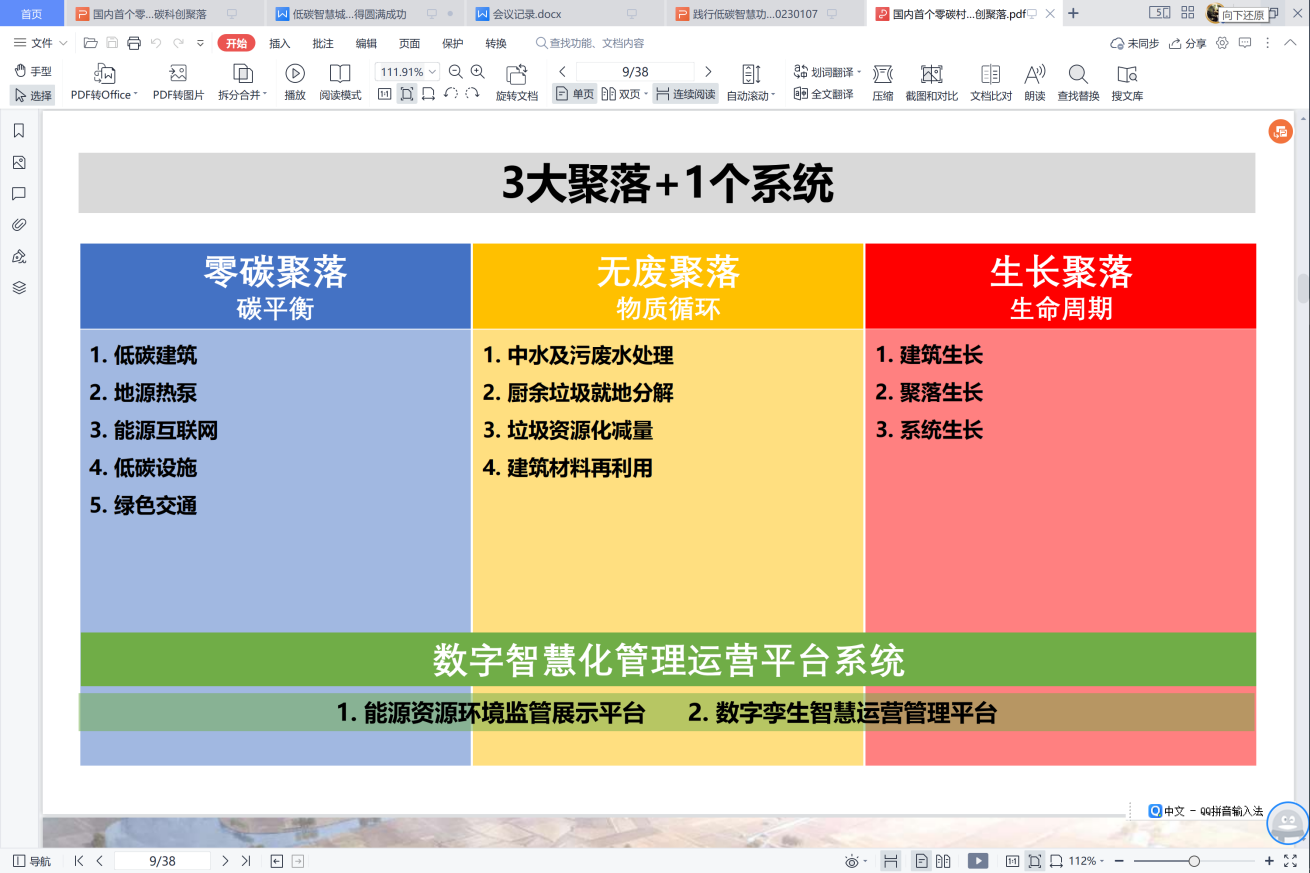Open the bookmark panel in left sidebar
The width and height of the screenshot is (1310, 873).
(x=19, y=131)
